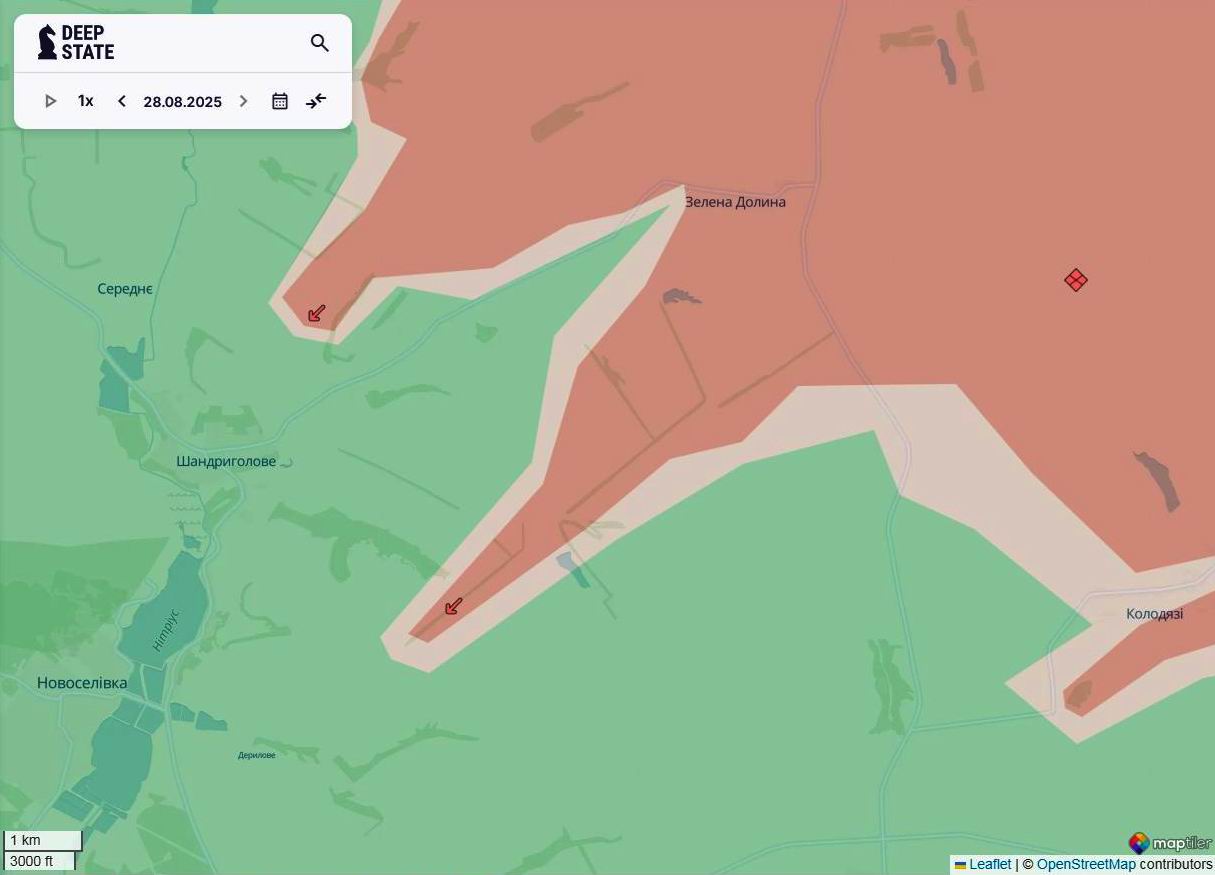The image size is (1215, 875).
Task: Click the southern red advance arrow marker
Action: 453,606
